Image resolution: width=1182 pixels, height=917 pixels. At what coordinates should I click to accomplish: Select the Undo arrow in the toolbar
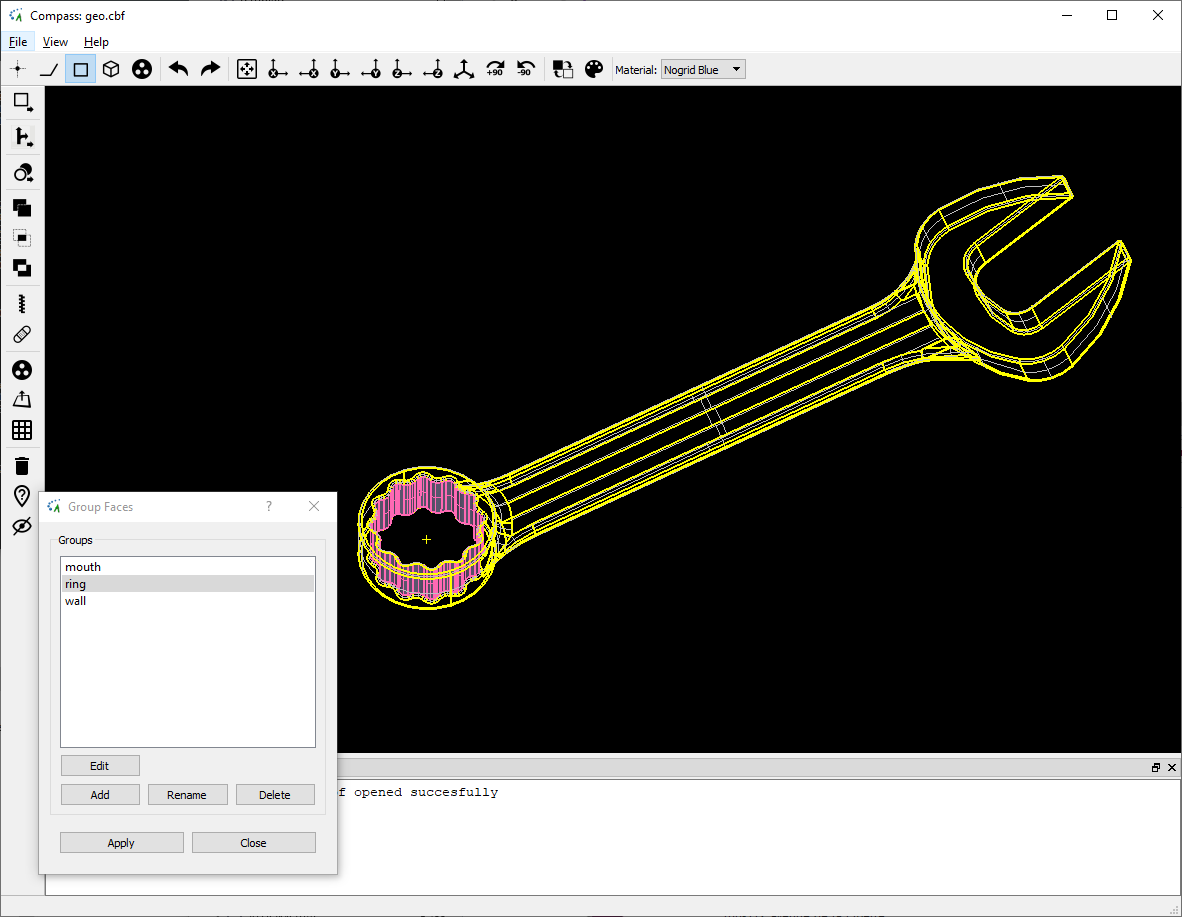pos(178,68)
